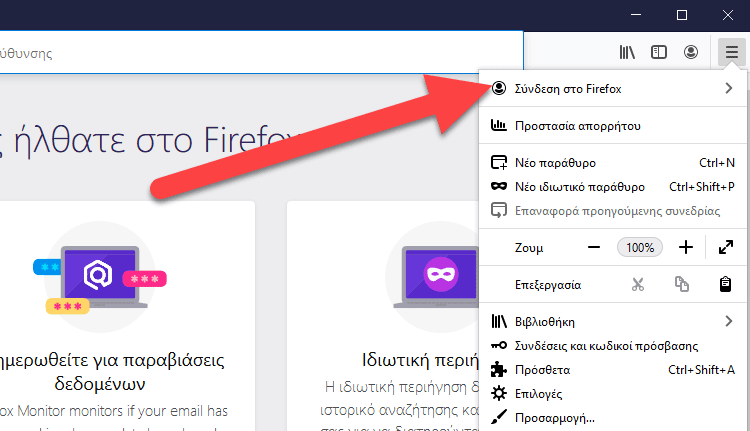Click the private window mask icon
Viewport: 750px width, 431px height.
pos(499,186)
